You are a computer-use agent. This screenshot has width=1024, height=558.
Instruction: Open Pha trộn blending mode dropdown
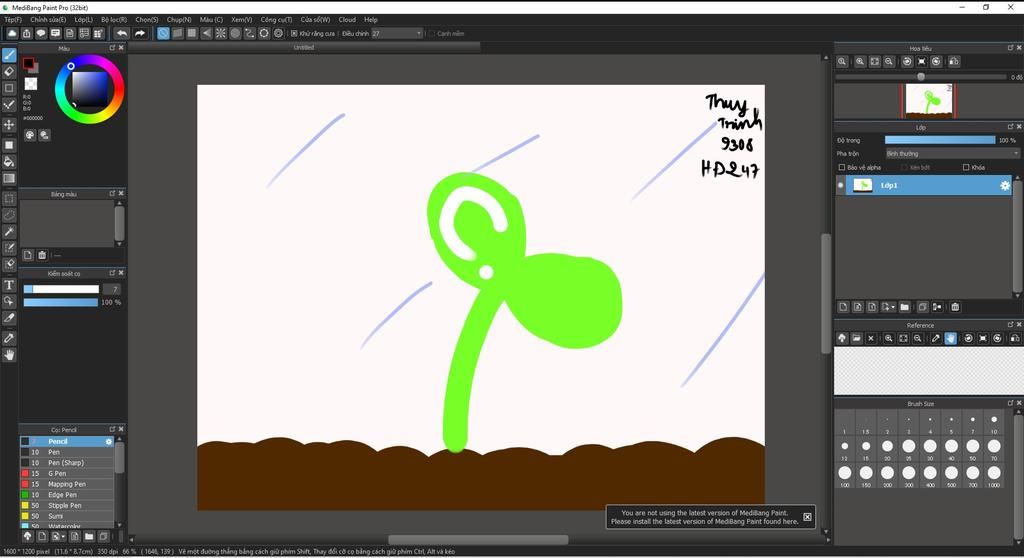pos(952,154)
